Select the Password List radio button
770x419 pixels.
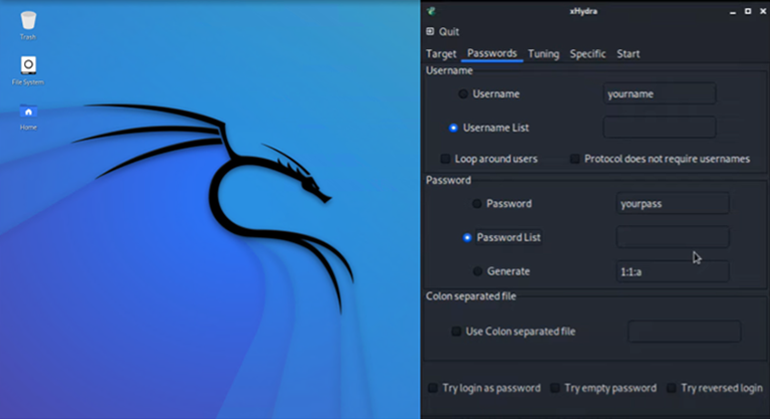click(x=467, y=237)
